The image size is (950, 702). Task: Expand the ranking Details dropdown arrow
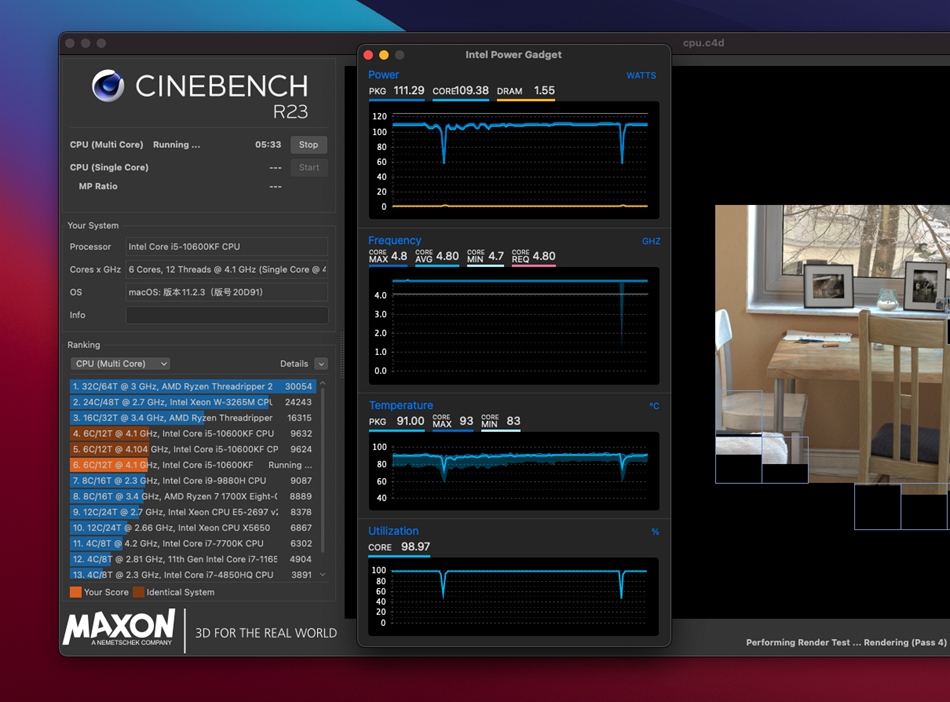click(321, 364)
